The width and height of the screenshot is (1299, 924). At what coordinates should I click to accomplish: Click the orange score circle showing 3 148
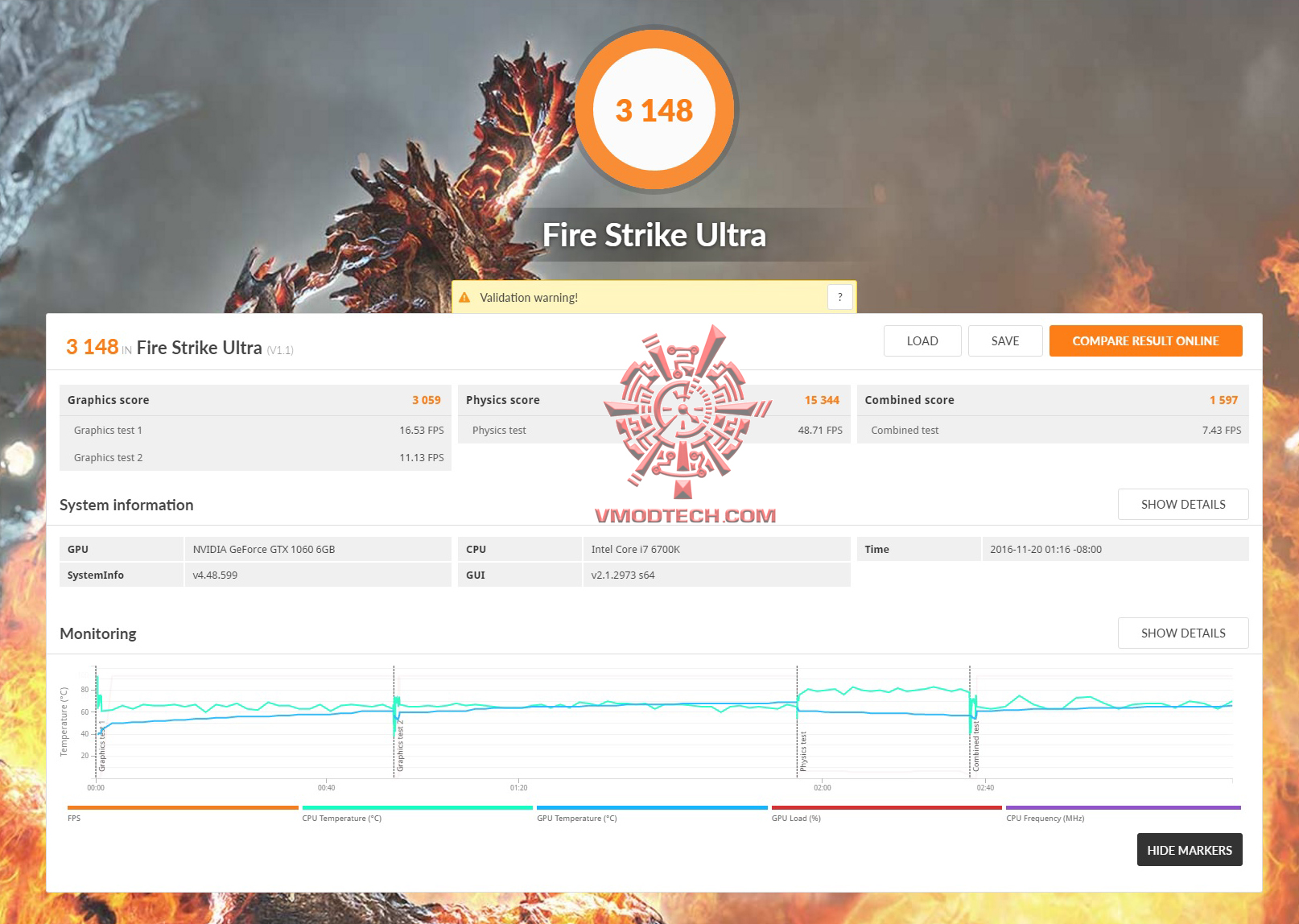coord(654,109)
